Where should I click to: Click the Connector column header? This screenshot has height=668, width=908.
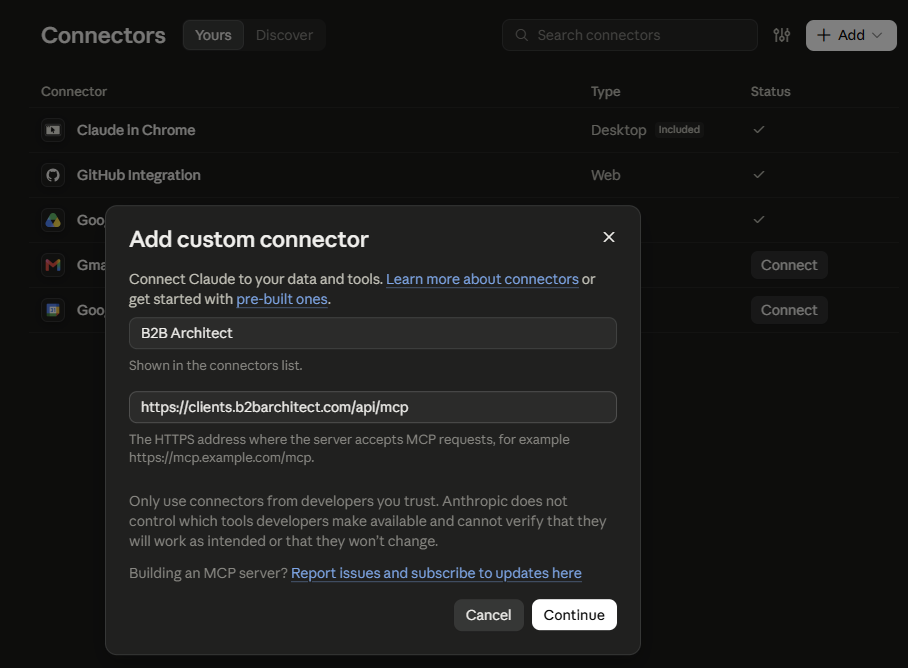74,91
